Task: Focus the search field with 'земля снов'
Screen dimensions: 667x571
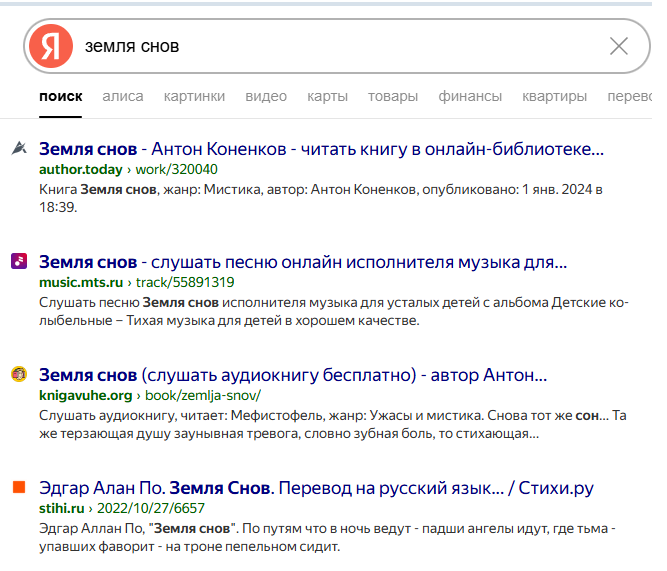Action: tap(330, 46)
